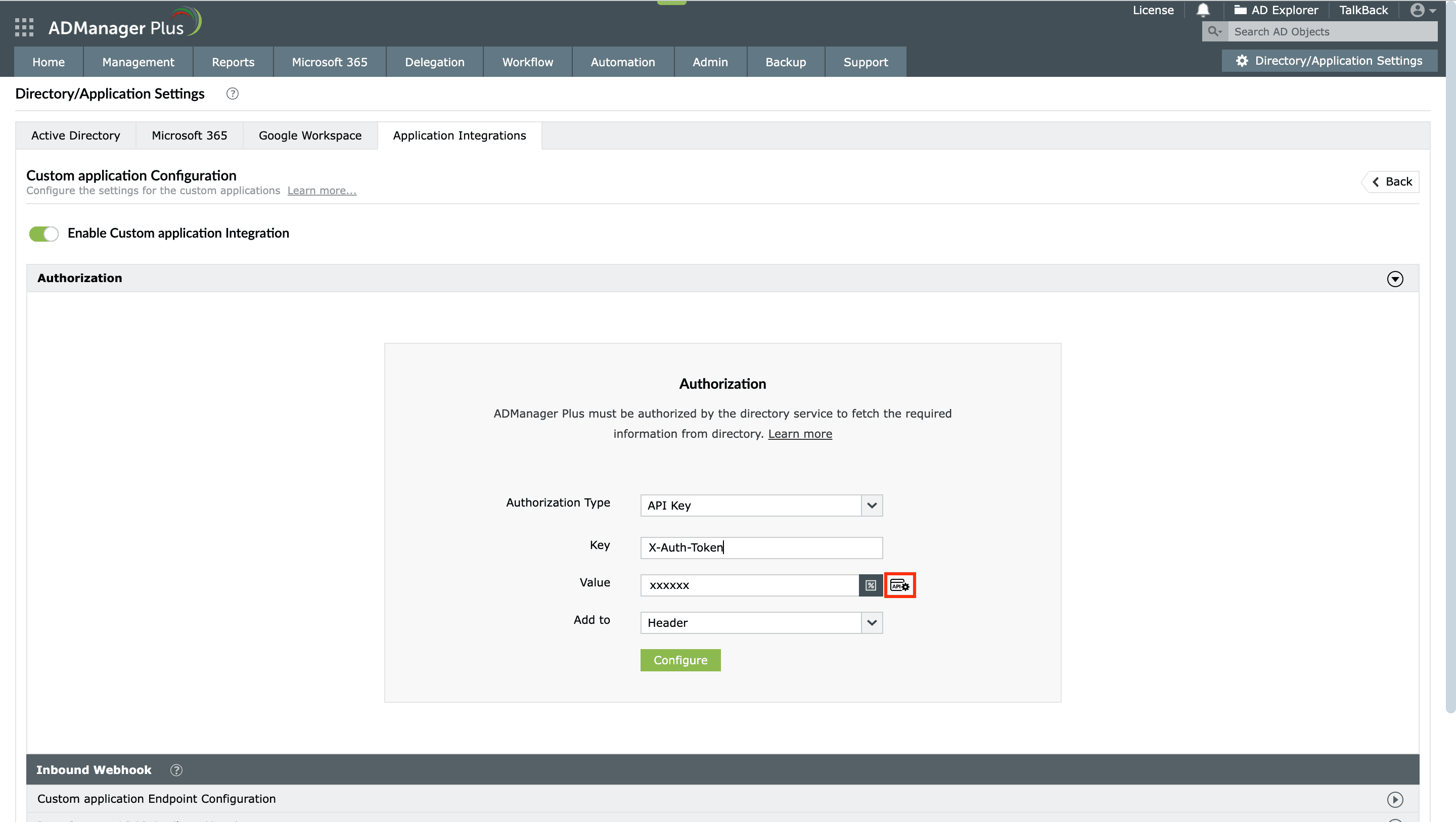Open AD Explorer folder icon
The width and height of the screenshot is (1456, 822).
(1240, 10)
